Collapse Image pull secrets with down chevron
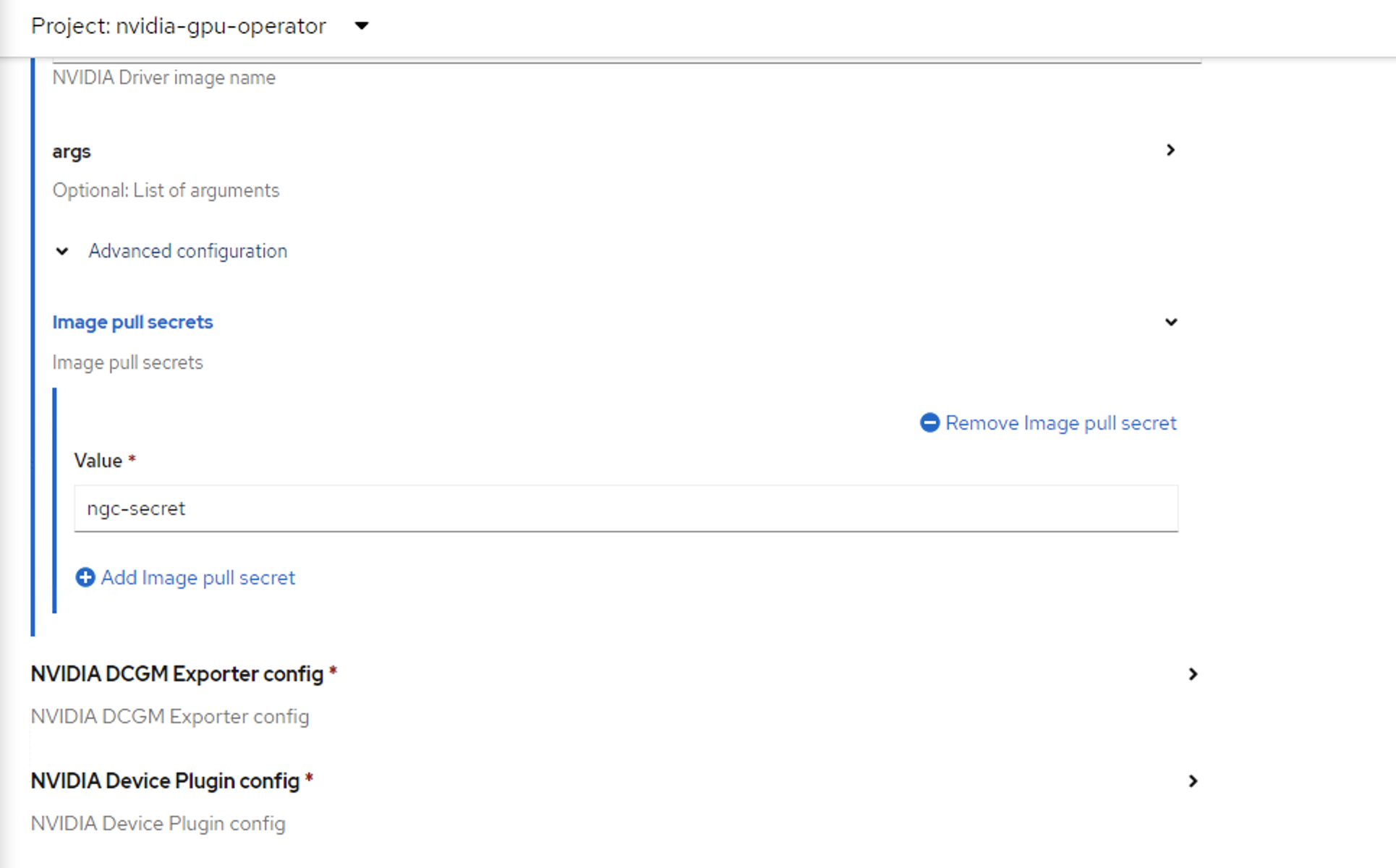Image resolution: width=1396 pixels, height=868 pixels. pos(1170,322)
